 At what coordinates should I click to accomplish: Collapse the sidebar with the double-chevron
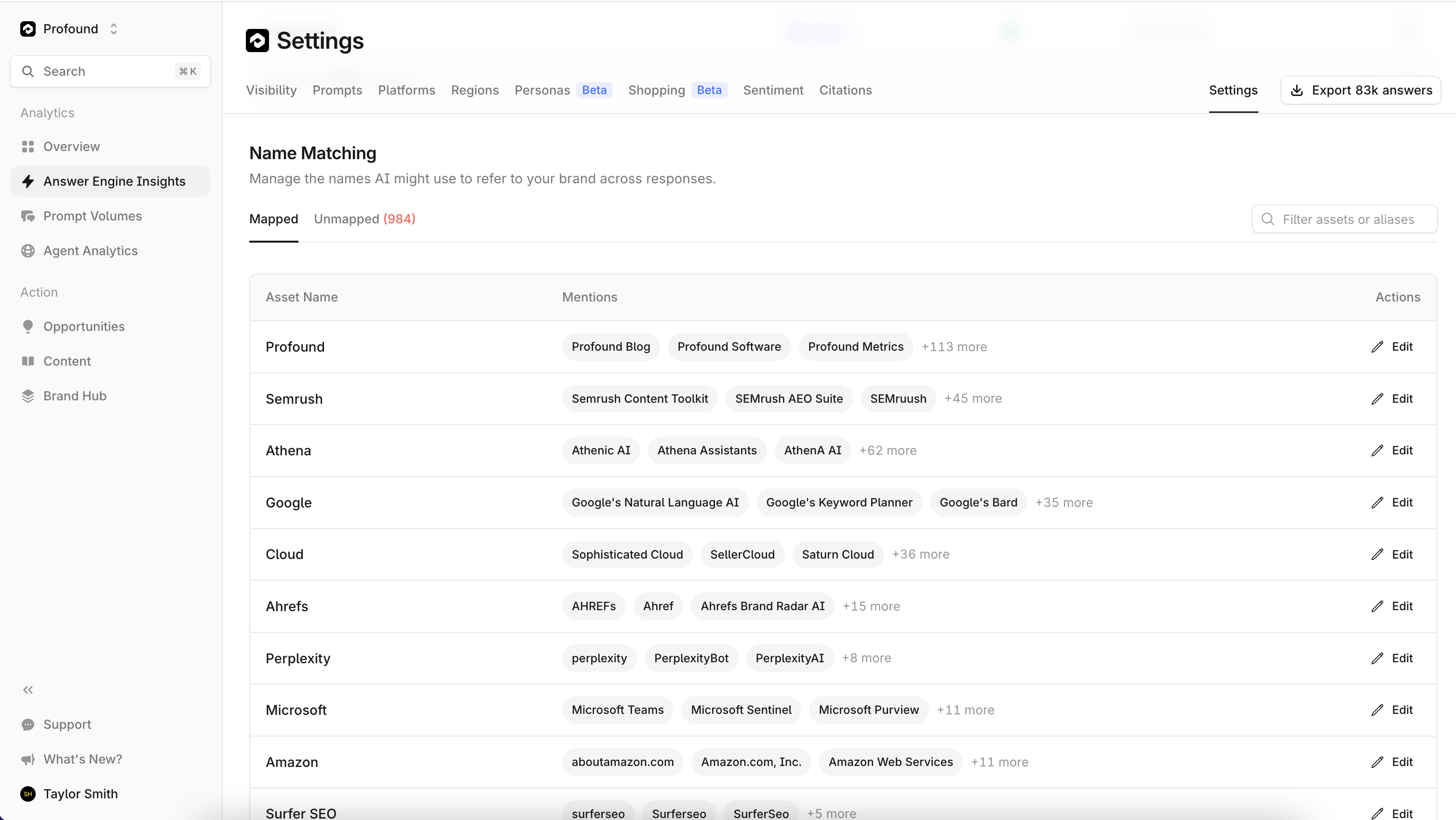click(x=27, y=689)
